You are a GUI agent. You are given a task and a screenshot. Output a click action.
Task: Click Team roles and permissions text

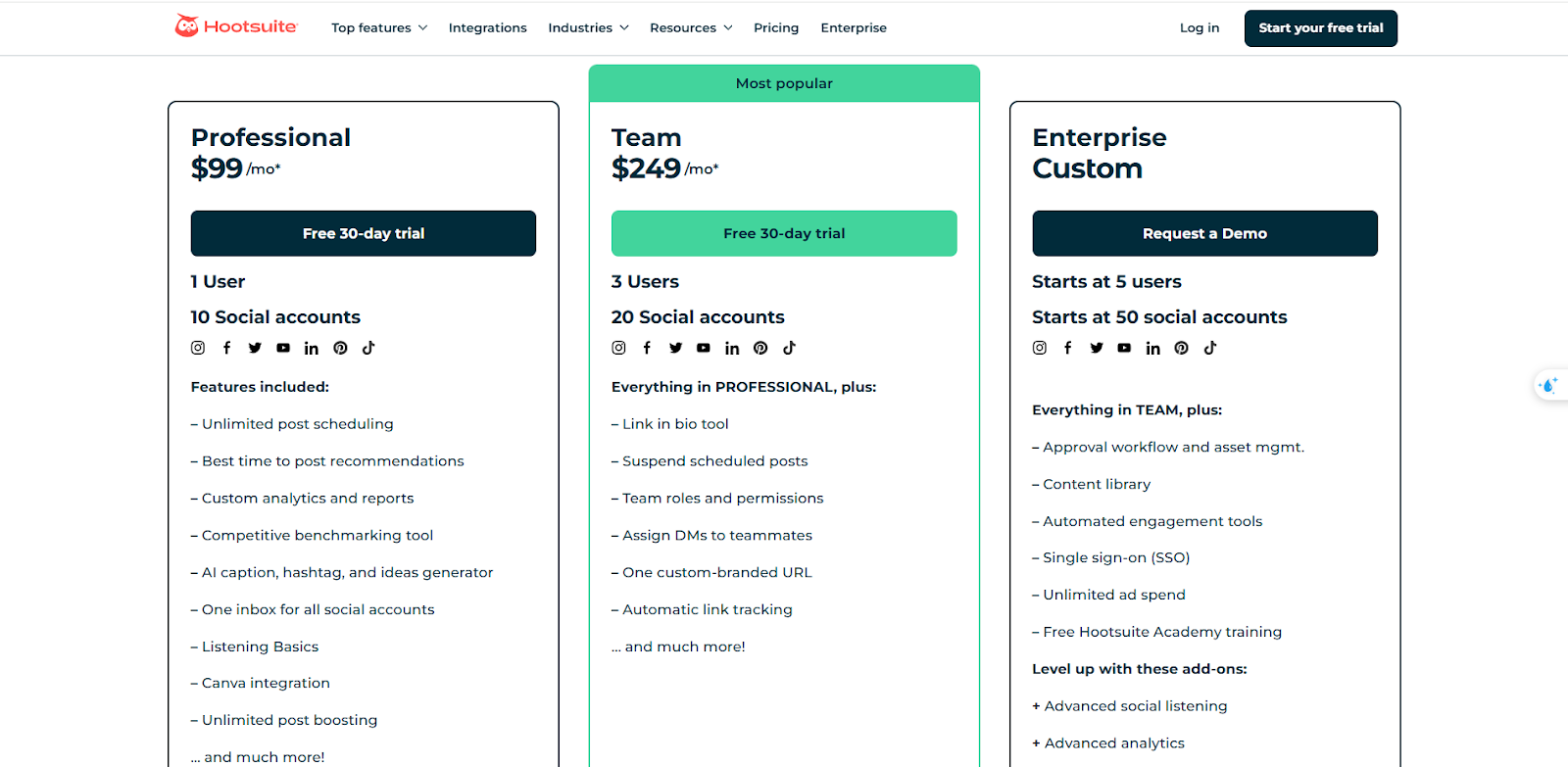pos(723,499)
